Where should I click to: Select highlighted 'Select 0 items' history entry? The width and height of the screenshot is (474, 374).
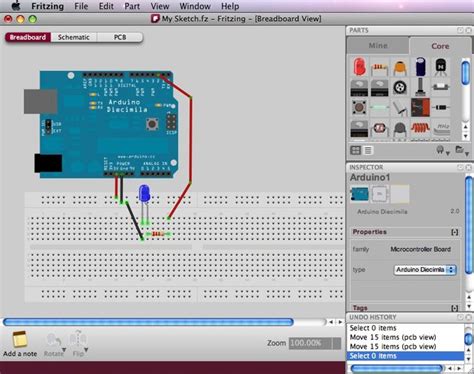pos(405,356)
